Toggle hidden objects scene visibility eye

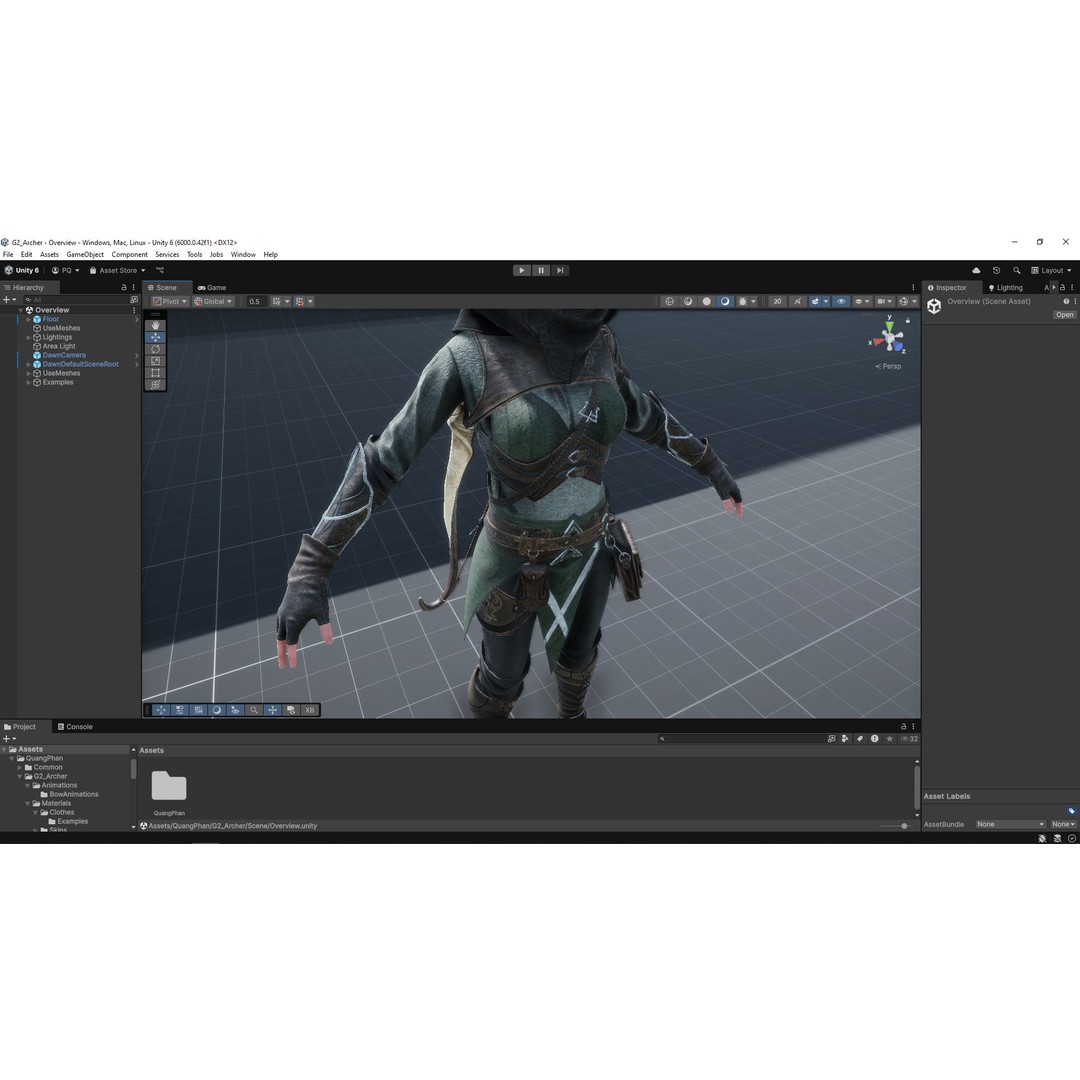pyautogui.click(x=840, y=301)
